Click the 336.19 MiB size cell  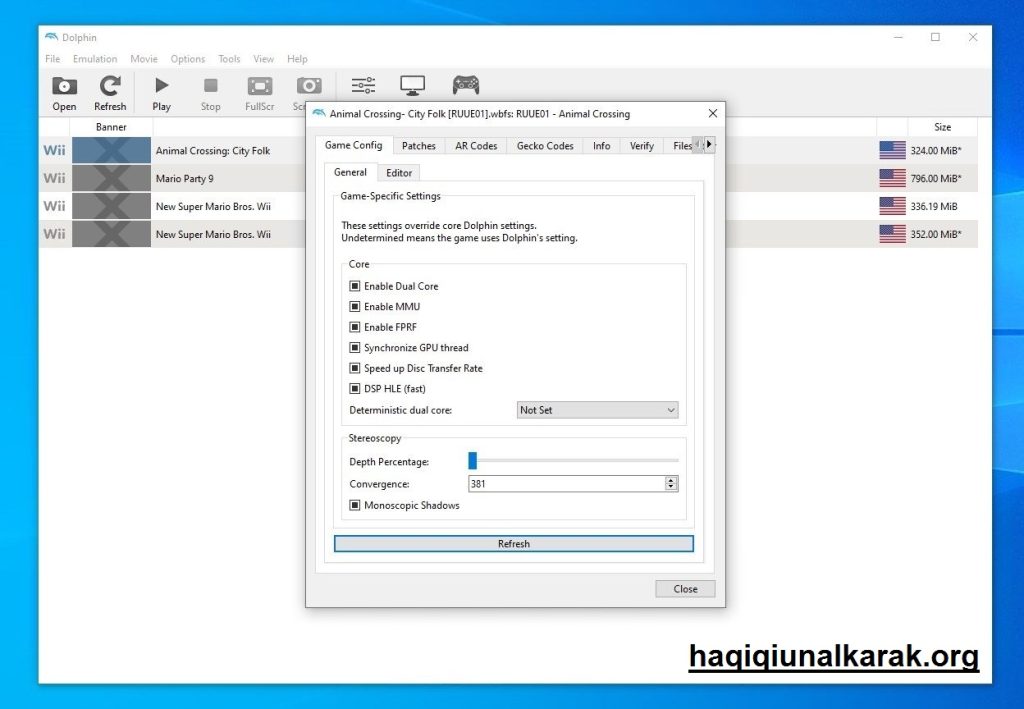(x=934, y=206)
